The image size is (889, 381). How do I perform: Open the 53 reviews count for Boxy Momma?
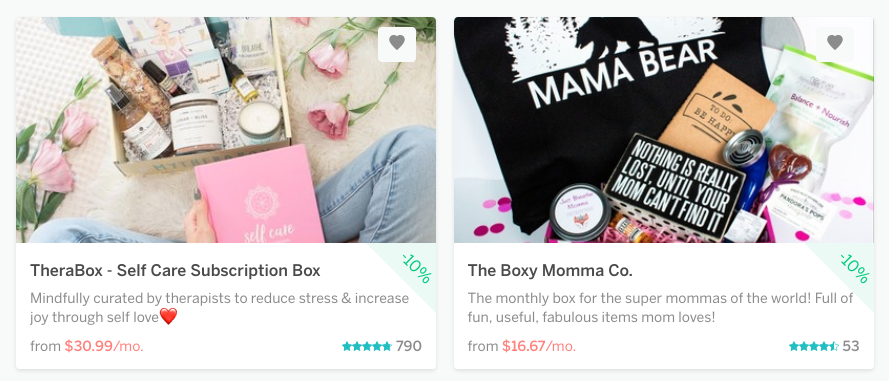[850, 346]
